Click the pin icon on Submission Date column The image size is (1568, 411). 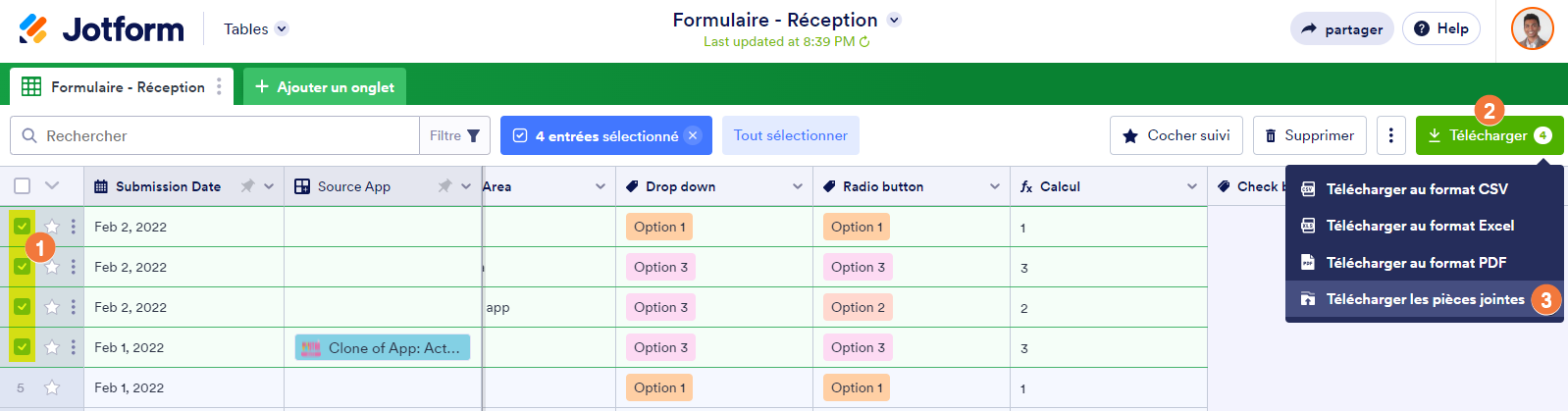(x=247, y=186)
